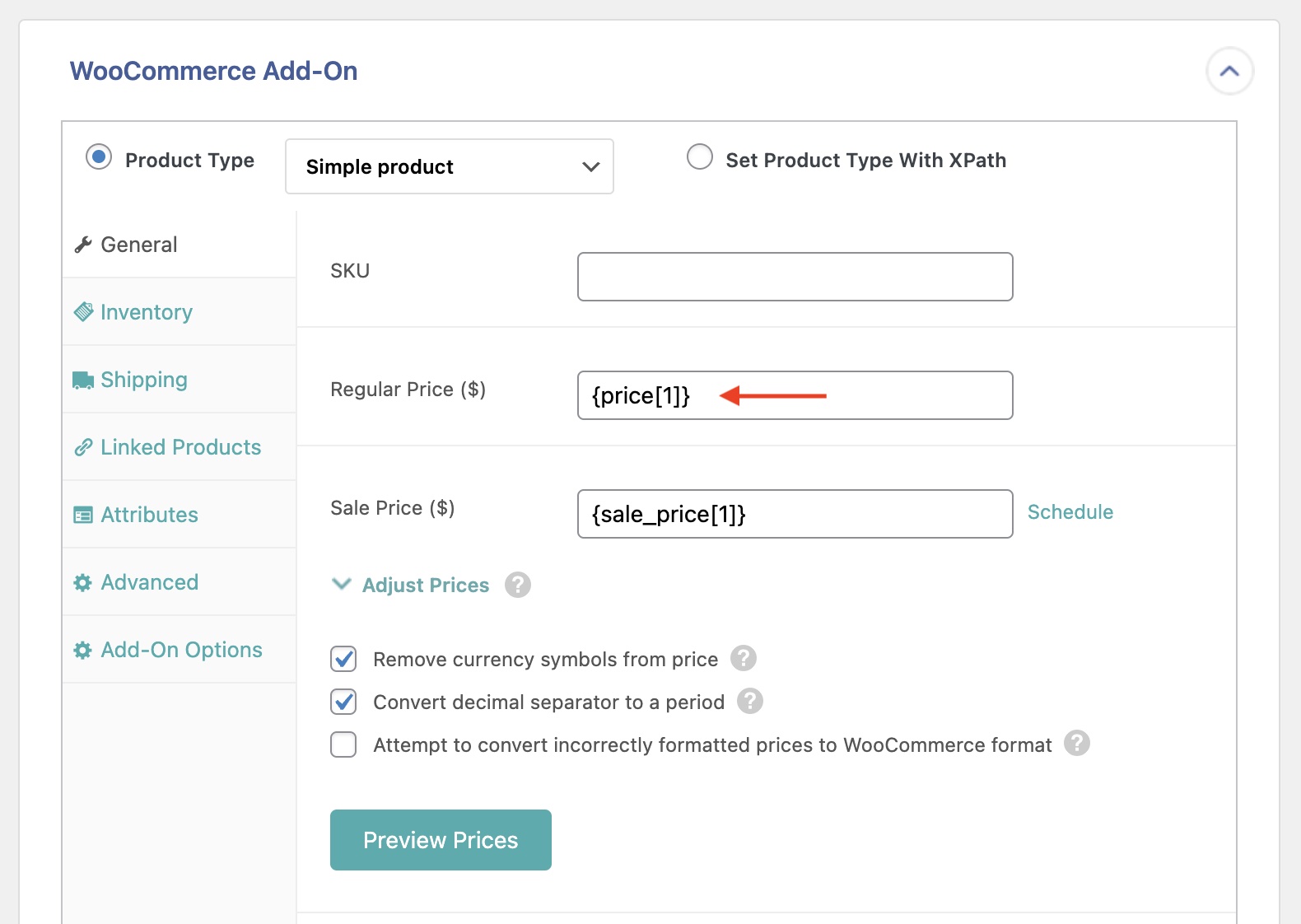The width and height of the screenshot is (1301, 924).
Task: Click the Preview Prices button
Action: pyautogui.click(x=441, y=840)
